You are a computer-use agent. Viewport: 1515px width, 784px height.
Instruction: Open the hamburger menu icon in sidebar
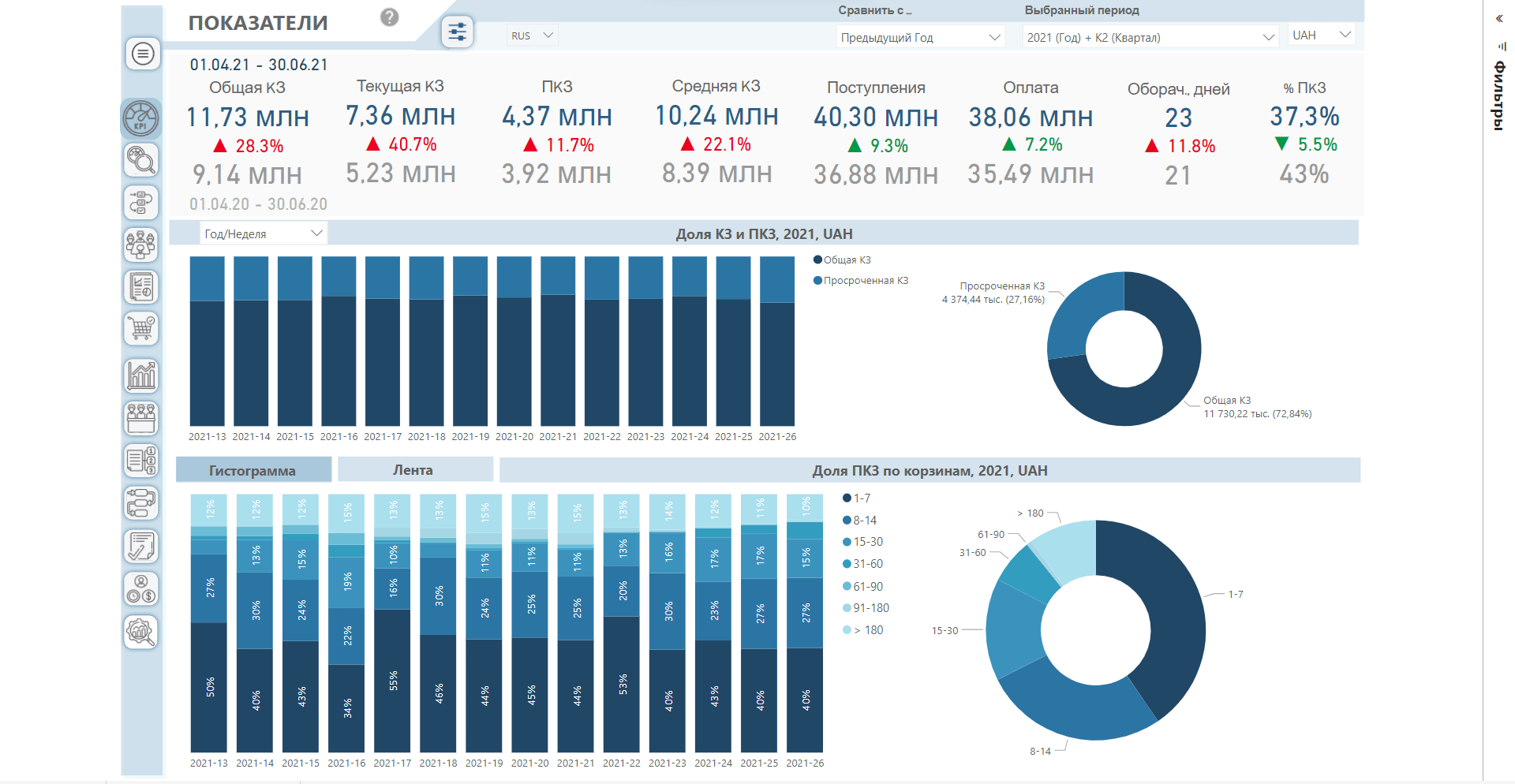click(x=142, y=54)
